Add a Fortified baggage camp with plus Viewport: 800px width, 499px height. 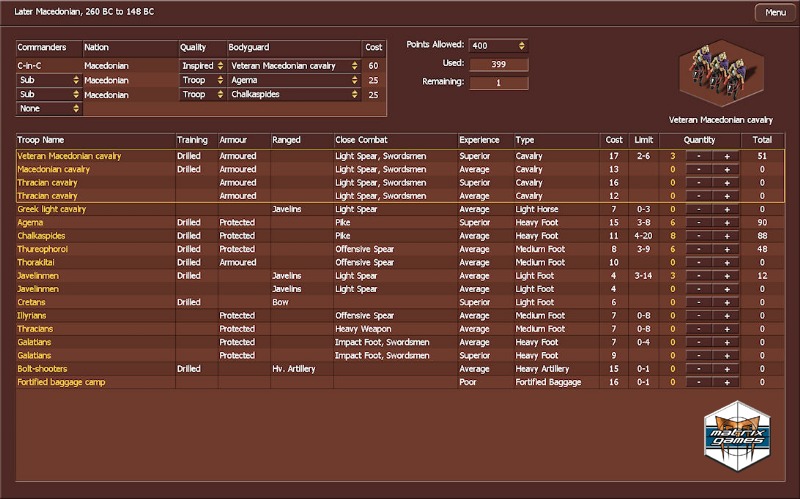point(726,382)
